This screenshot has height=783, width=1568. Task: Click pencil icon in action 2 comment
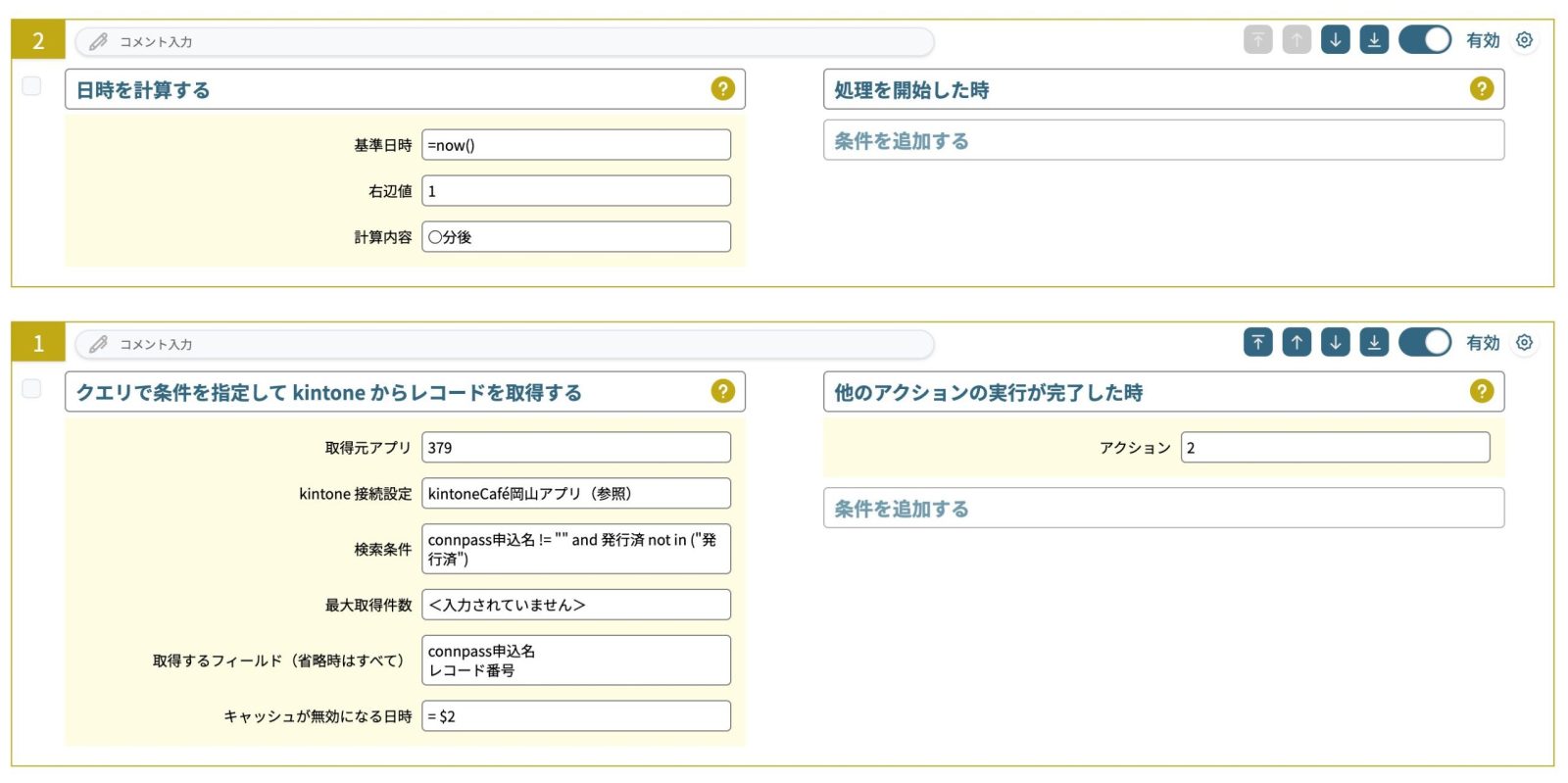[x=98, y=41]
